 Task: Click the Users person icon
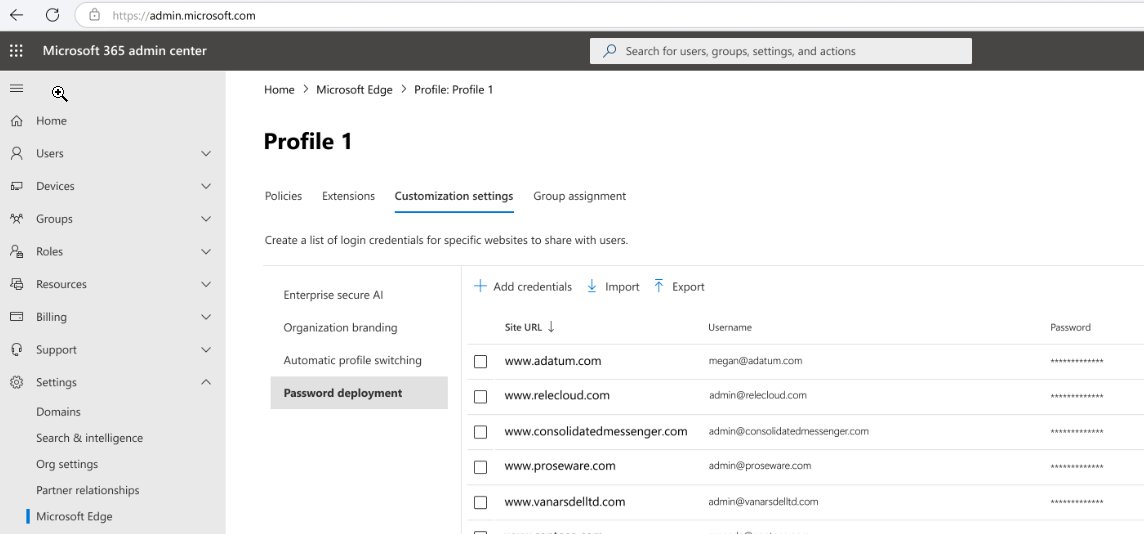coord(17,153)
